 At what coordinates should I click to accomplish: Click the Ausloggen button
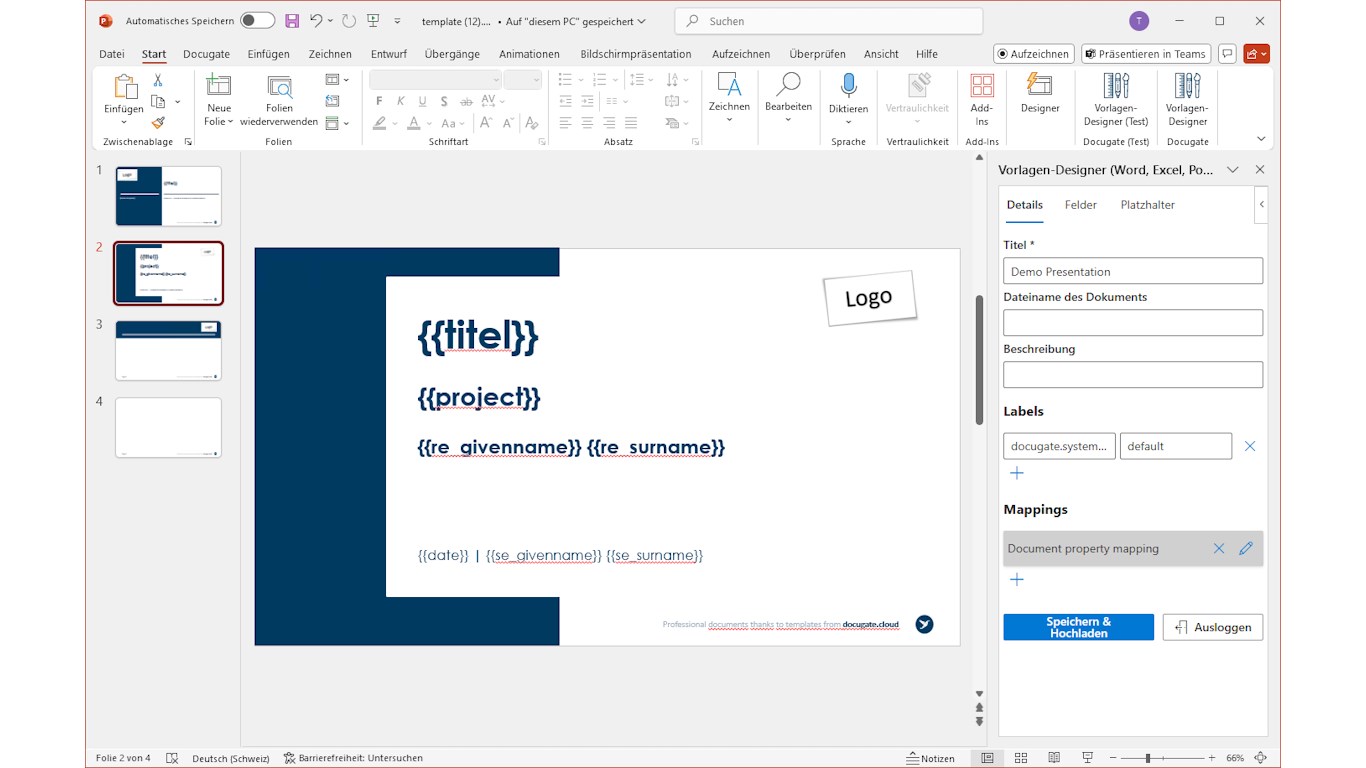(1212, 627)
